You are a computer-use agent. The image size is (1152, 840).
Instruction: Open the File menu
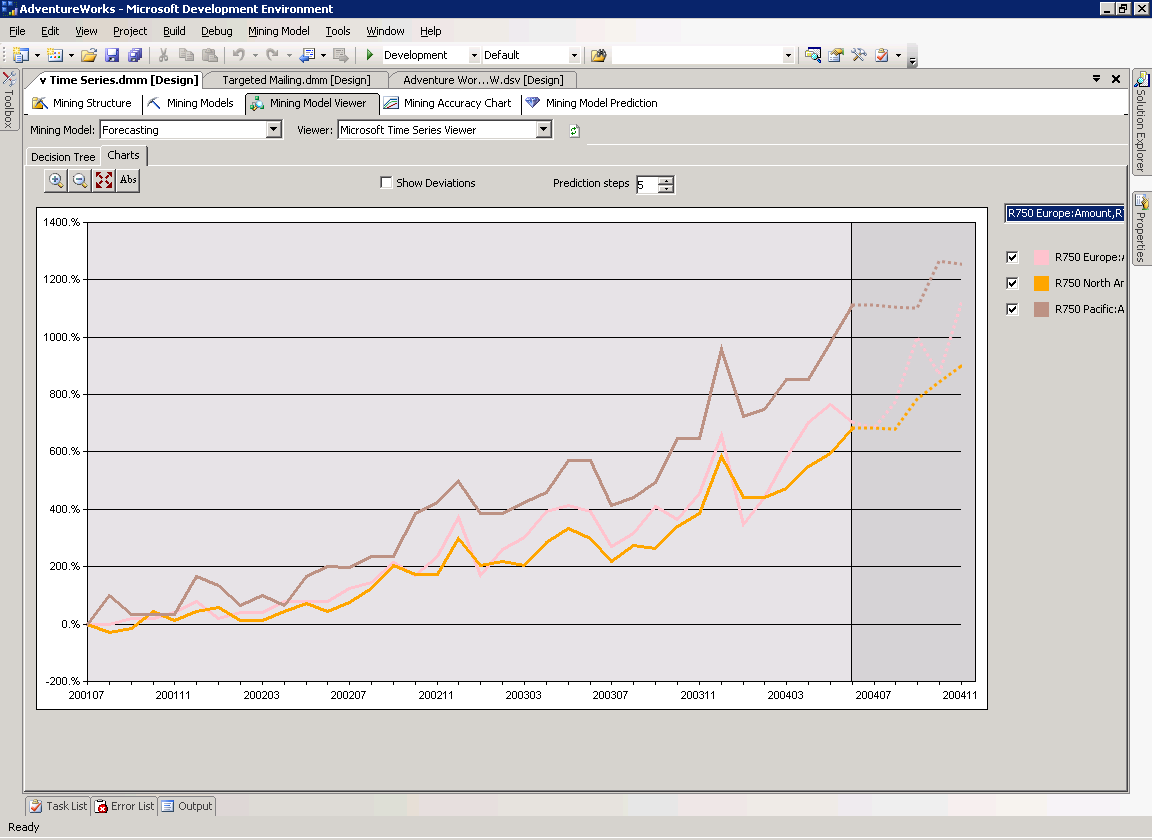tap(17, 31)
